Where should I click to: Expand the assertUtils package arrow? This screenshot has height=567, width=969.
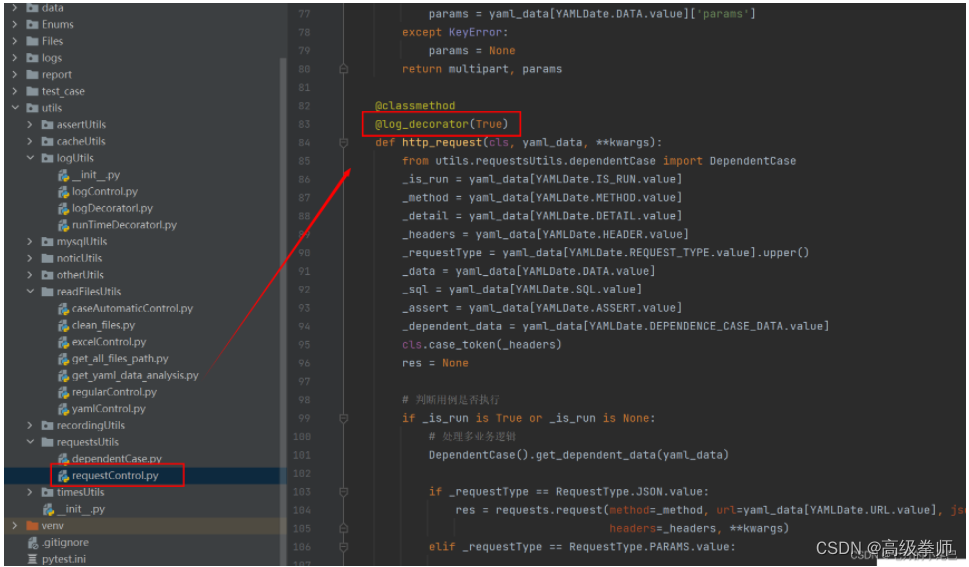click(30, 124)
